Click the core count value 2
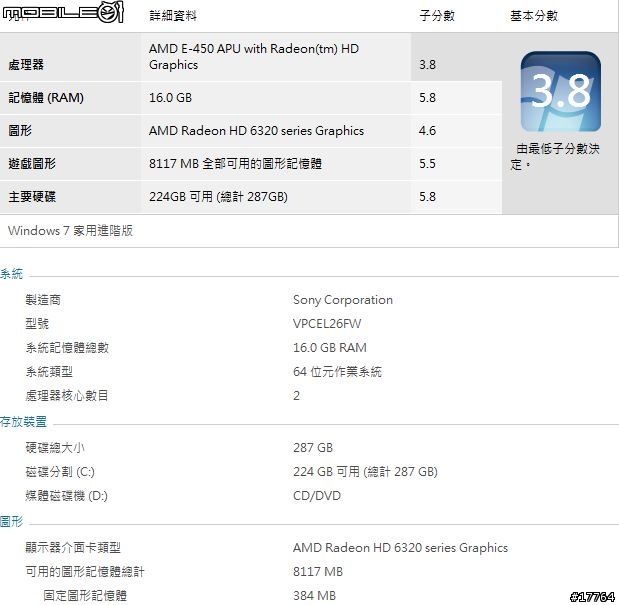 [x=296, y=395]
